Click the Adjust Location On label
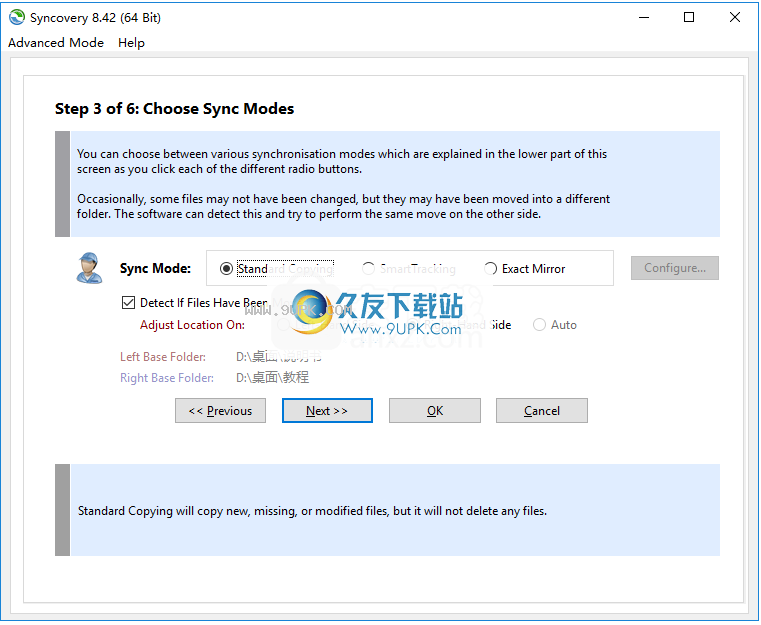This screenshot has height=625, width=761. click(x=192, y=325)
